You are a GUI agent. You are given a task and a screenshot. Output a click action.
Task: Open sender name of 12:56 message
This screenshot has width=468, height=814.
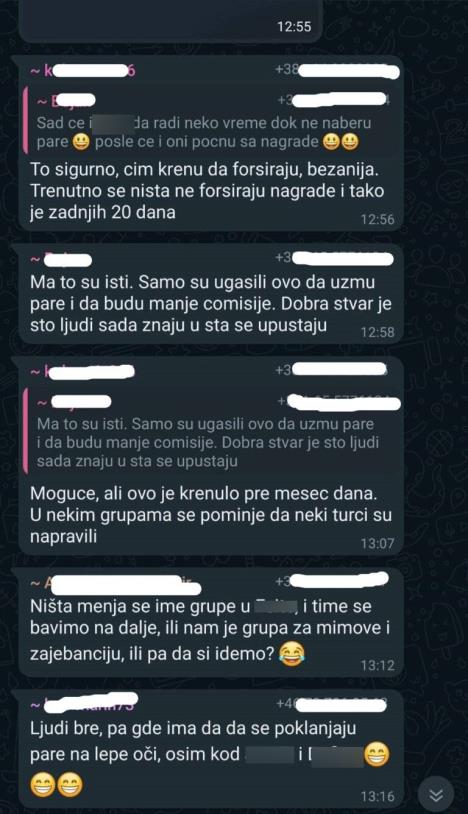tap(83, 70)
